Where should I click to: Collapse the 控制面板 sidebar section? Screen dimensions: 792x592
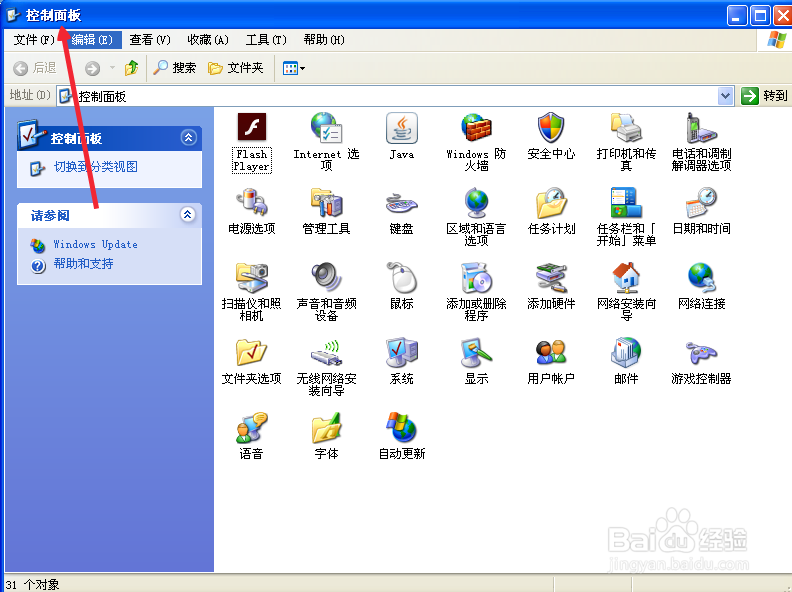coord(188,137)
